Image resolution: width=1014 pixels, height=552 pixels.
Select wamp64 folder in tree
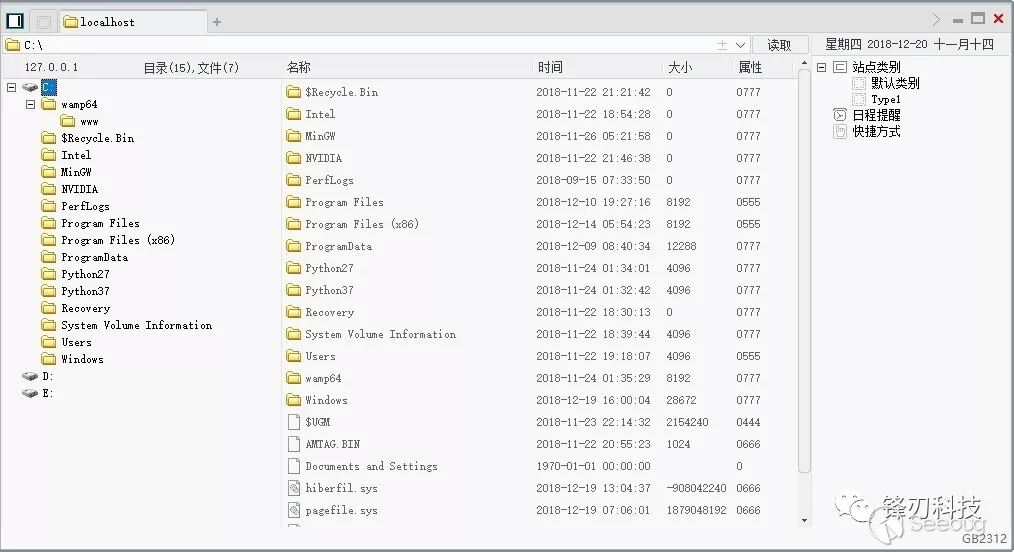[69, 104]
